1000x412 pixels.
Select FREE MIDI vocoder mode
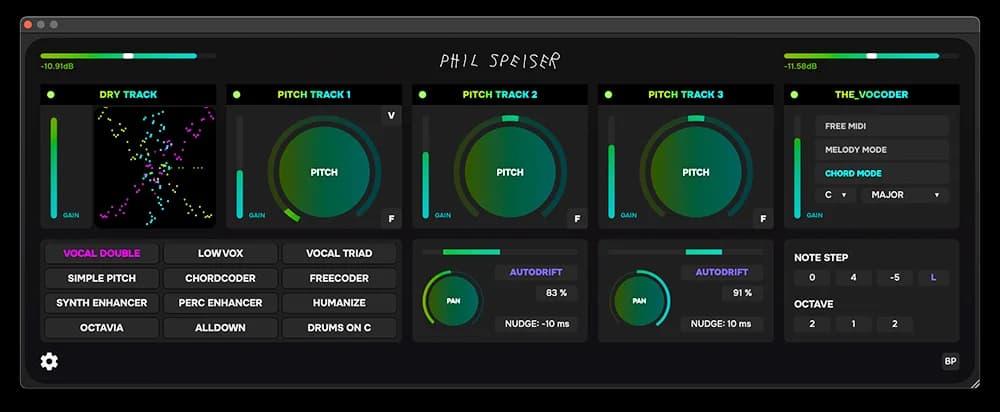coord(882,126)
